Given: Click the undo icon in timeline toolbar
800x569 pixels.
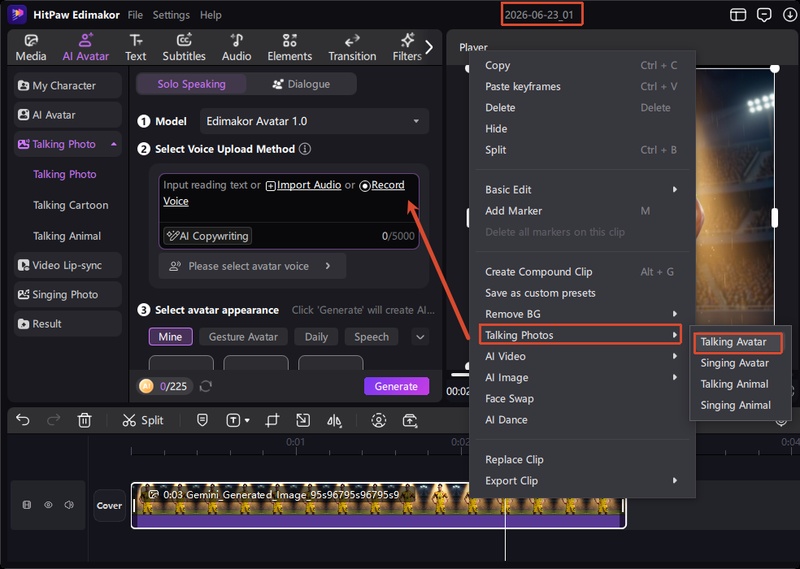Looking at the screenshot, I should coord(23,420).
